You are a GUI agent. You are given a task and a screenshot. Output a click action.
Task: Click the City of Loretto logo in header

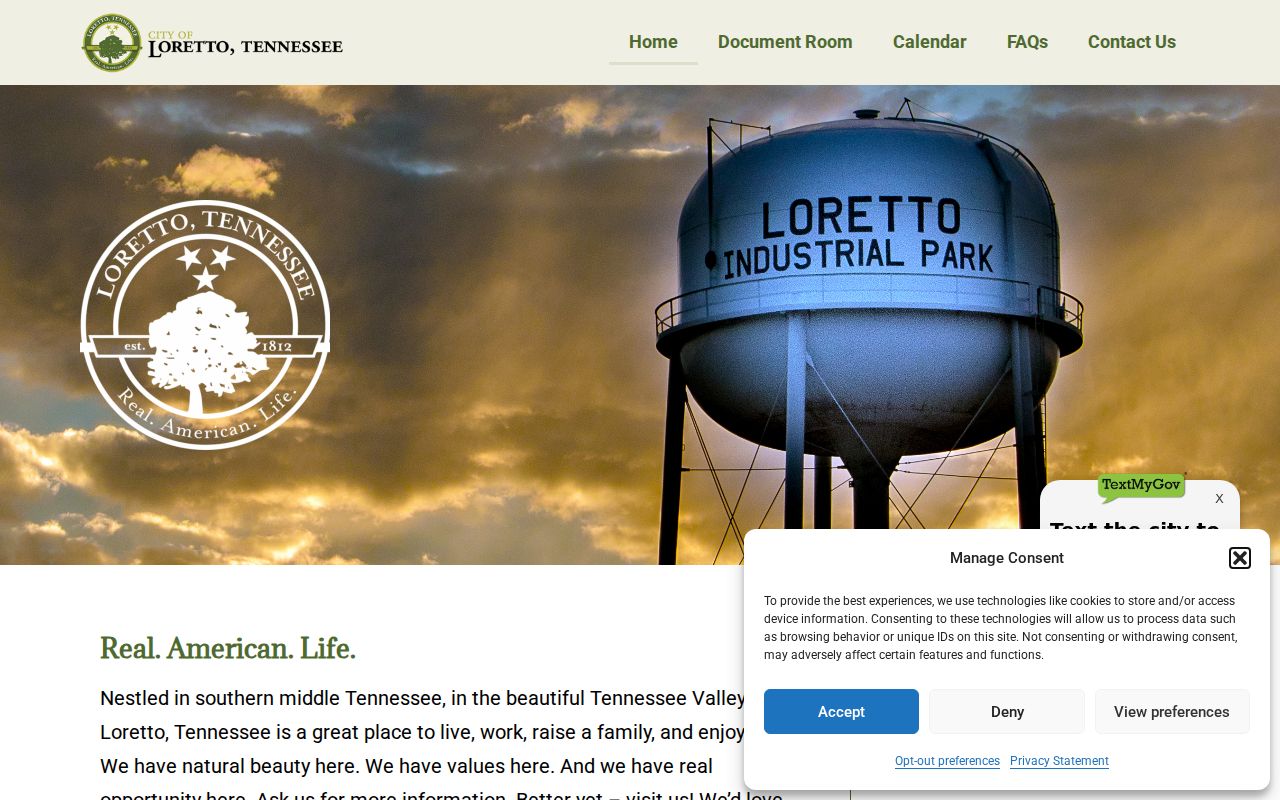pyautogui.click(x=212, y=43)
